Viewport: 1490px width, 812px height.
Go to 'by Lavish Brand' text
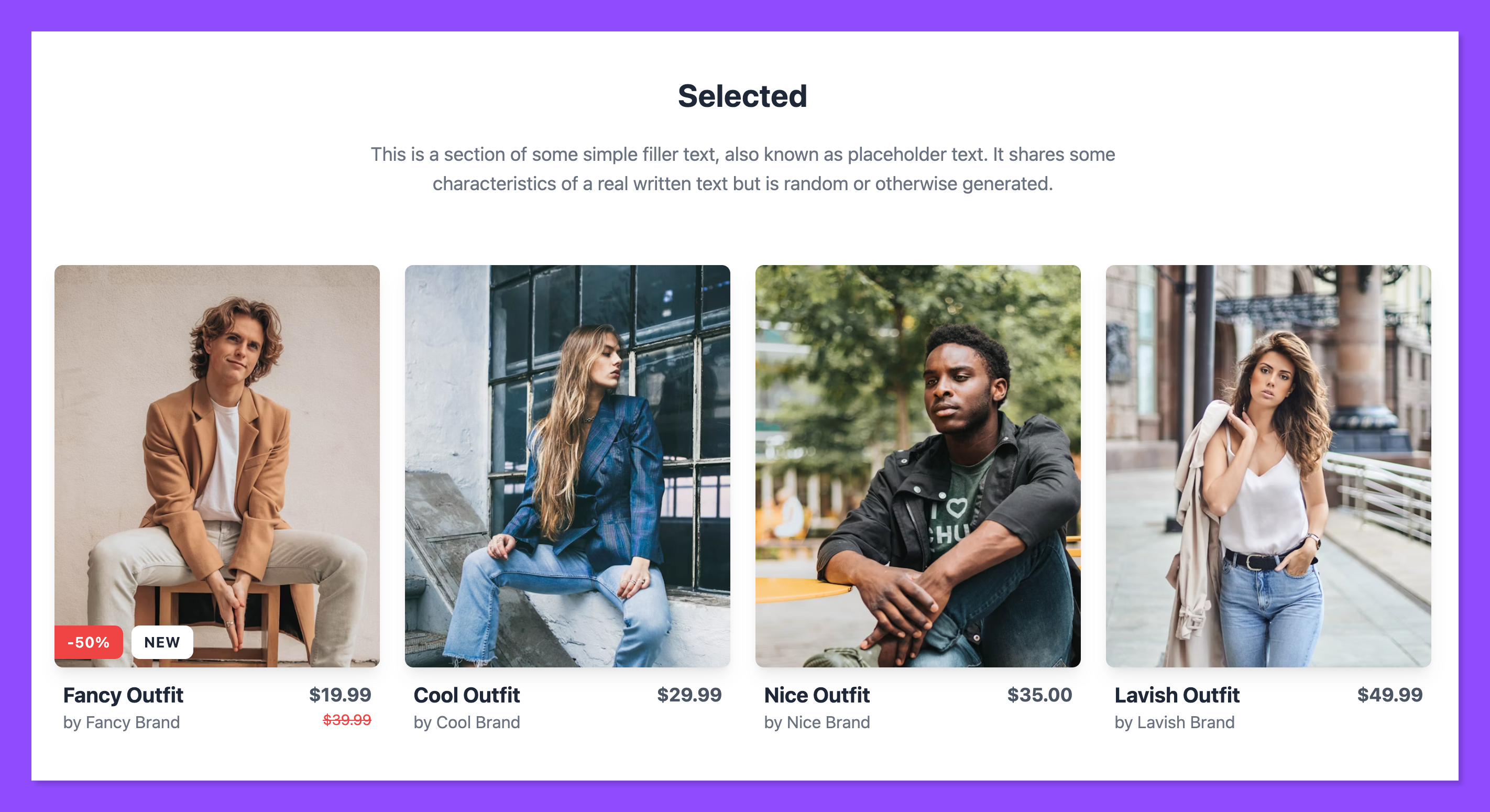[x=1174, y=722]
